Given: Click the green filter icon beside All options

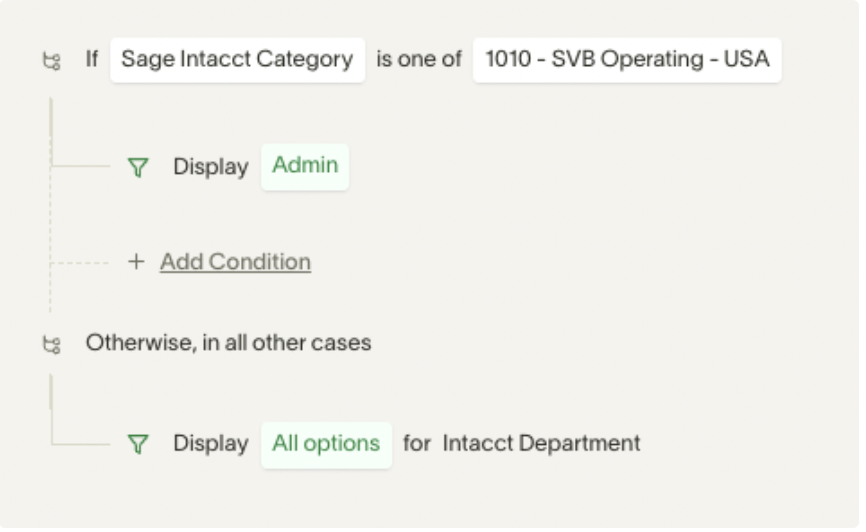Looking at the screenshot, I should (x=138, y=445).
